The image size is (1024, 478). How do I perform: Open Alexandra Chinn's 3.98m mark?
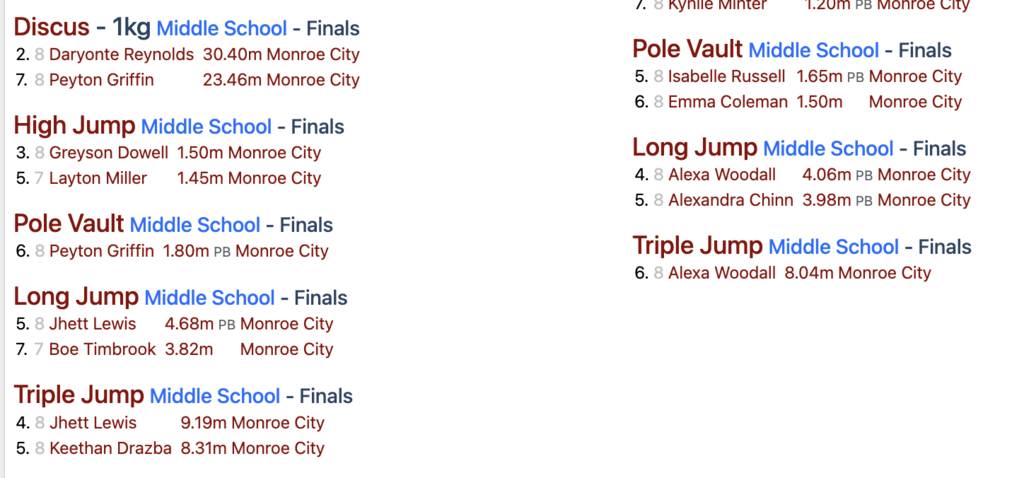click(826, 200)
